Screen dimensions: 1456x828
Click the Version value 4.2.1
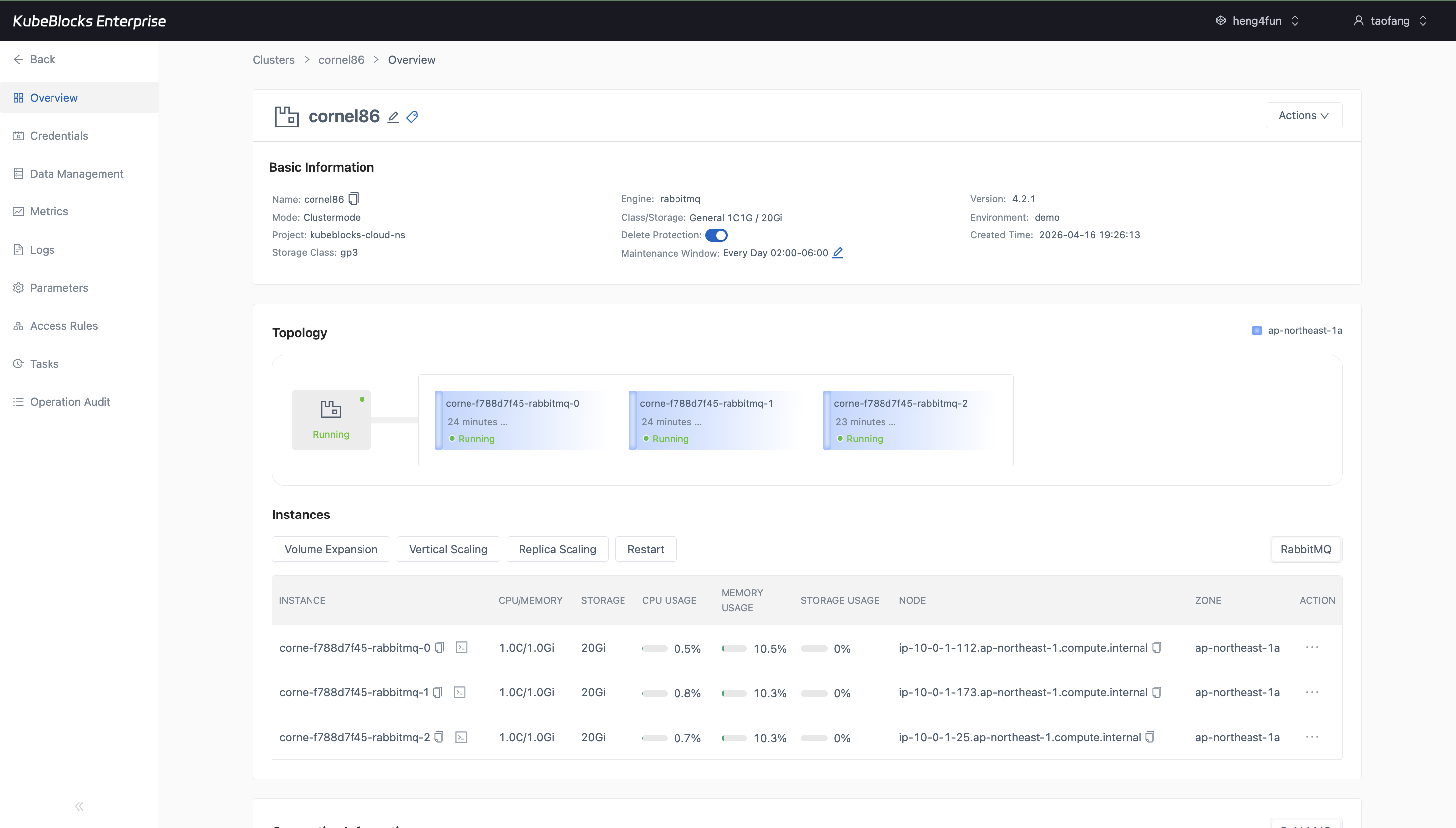1023,199
